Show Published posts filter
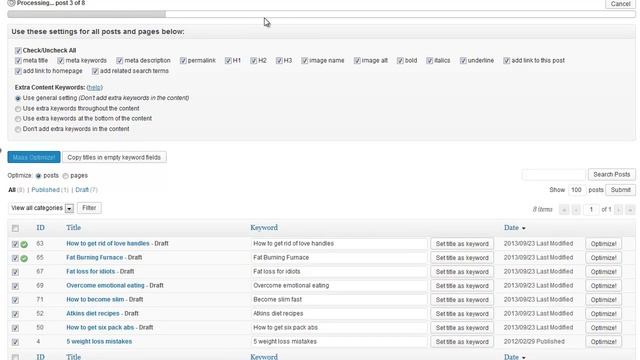Image resolution: width=640 pixels, height=360 pixels. [46, 190]
